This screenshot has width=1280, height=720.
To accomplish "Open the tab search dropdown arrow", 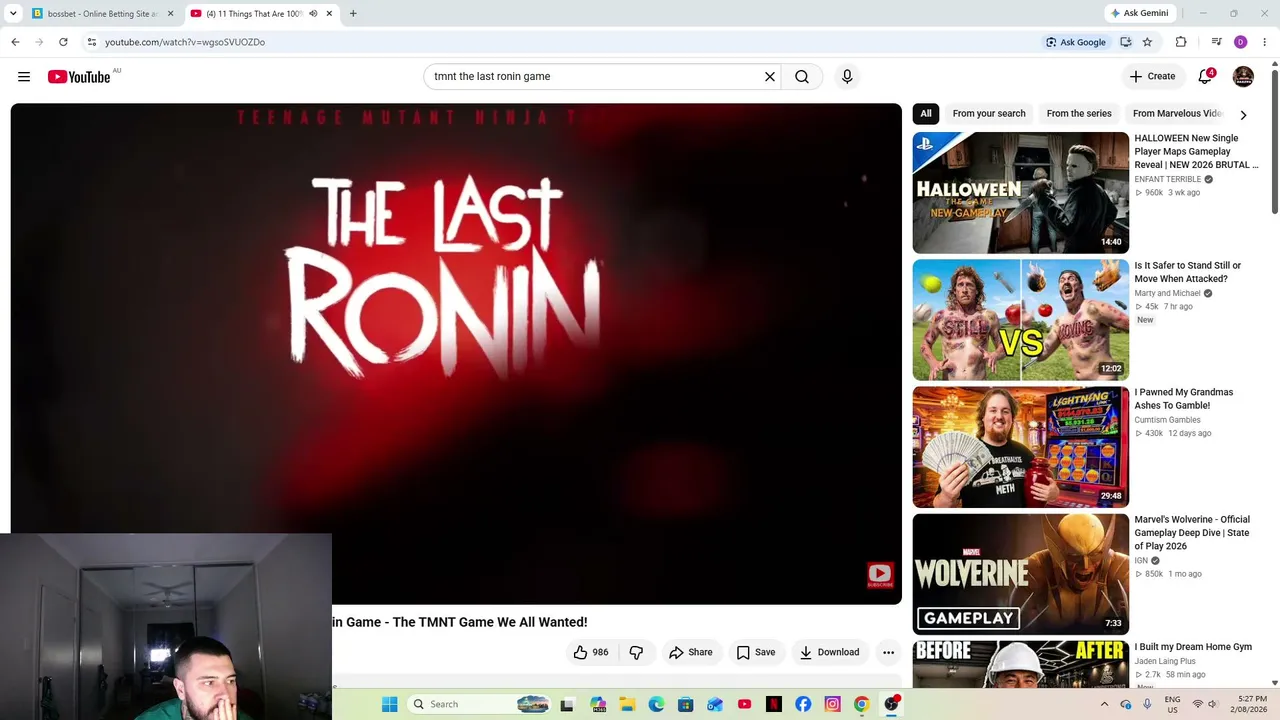I will [13, 13].
